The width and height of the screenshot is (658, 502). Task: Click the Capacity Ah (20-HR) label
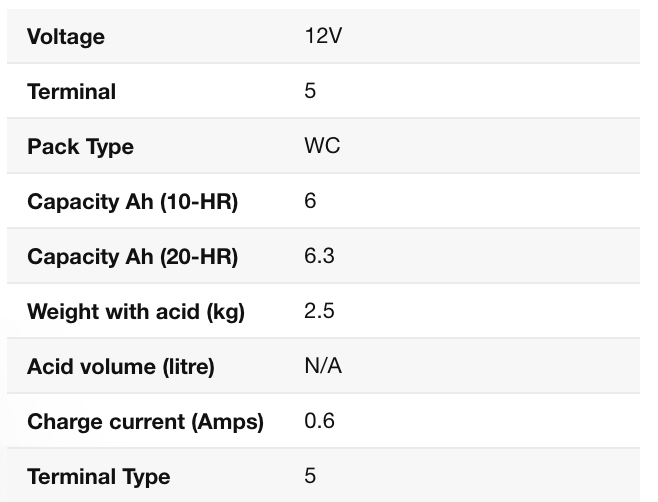(132, 257)
